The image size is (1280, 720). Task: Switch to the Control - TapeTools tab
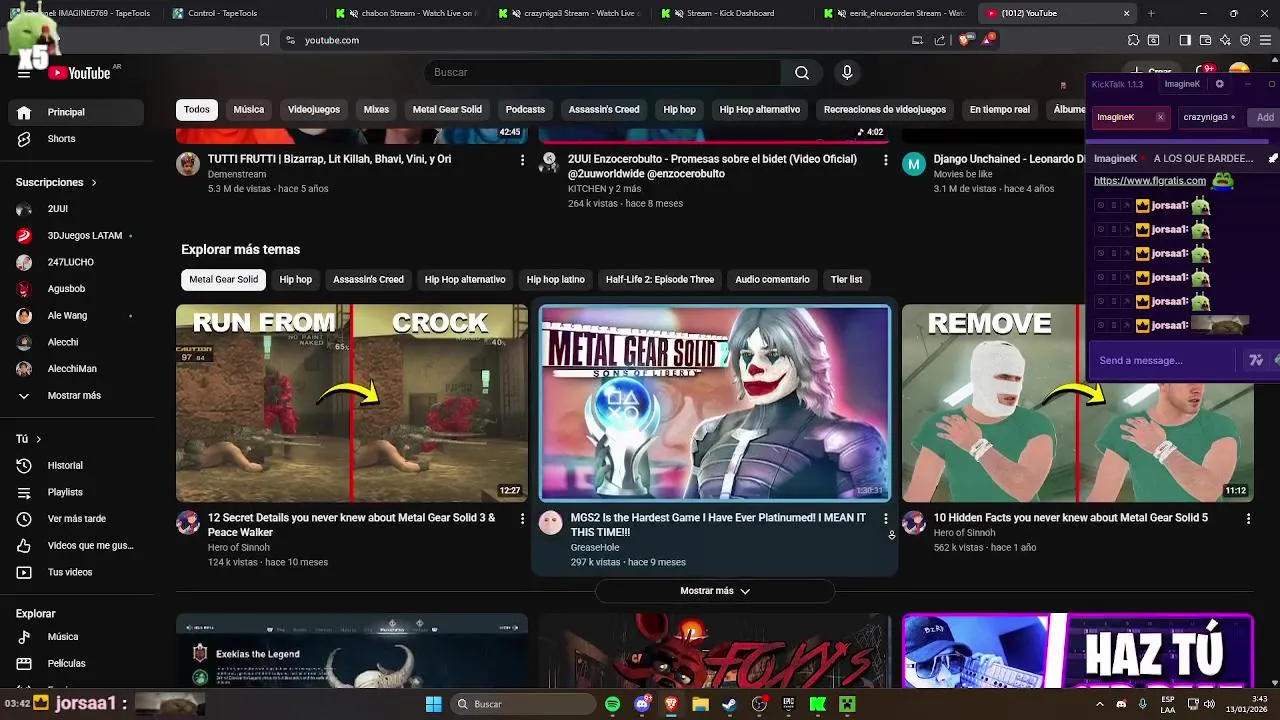pyautogui.click(x=241, y=13)
